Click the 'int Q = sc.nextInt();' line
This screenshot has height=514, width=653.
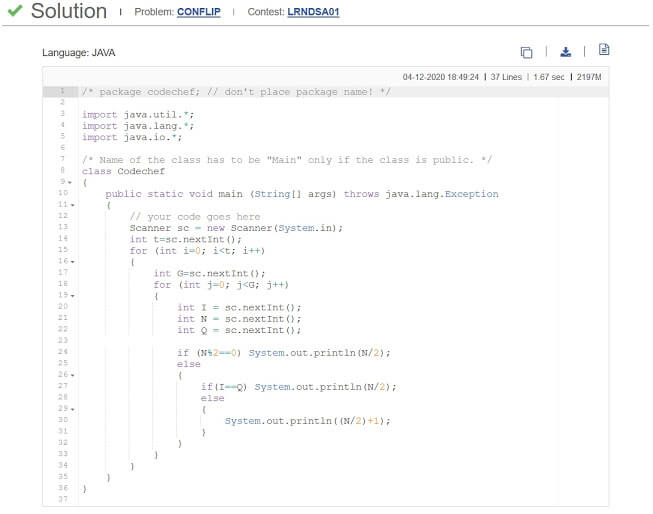[239, 330]
